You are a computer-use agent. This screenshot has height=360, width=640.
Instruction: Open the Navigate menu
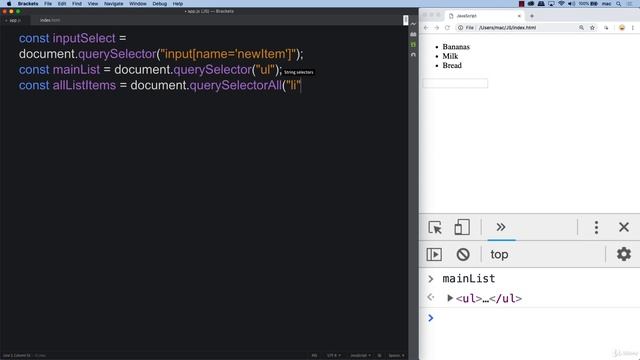pyautogui.click(x=113, y=4)
